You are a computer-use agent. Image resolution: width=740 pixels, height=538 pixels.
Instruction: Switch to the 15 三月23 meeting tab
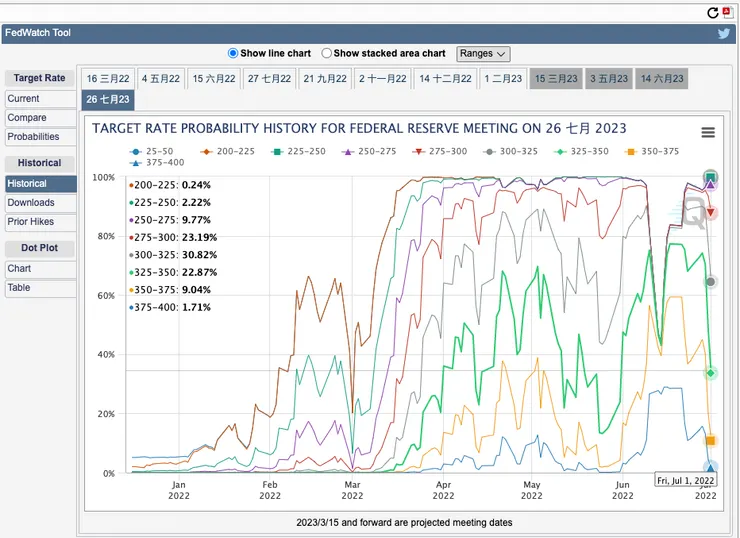(556, 79)
